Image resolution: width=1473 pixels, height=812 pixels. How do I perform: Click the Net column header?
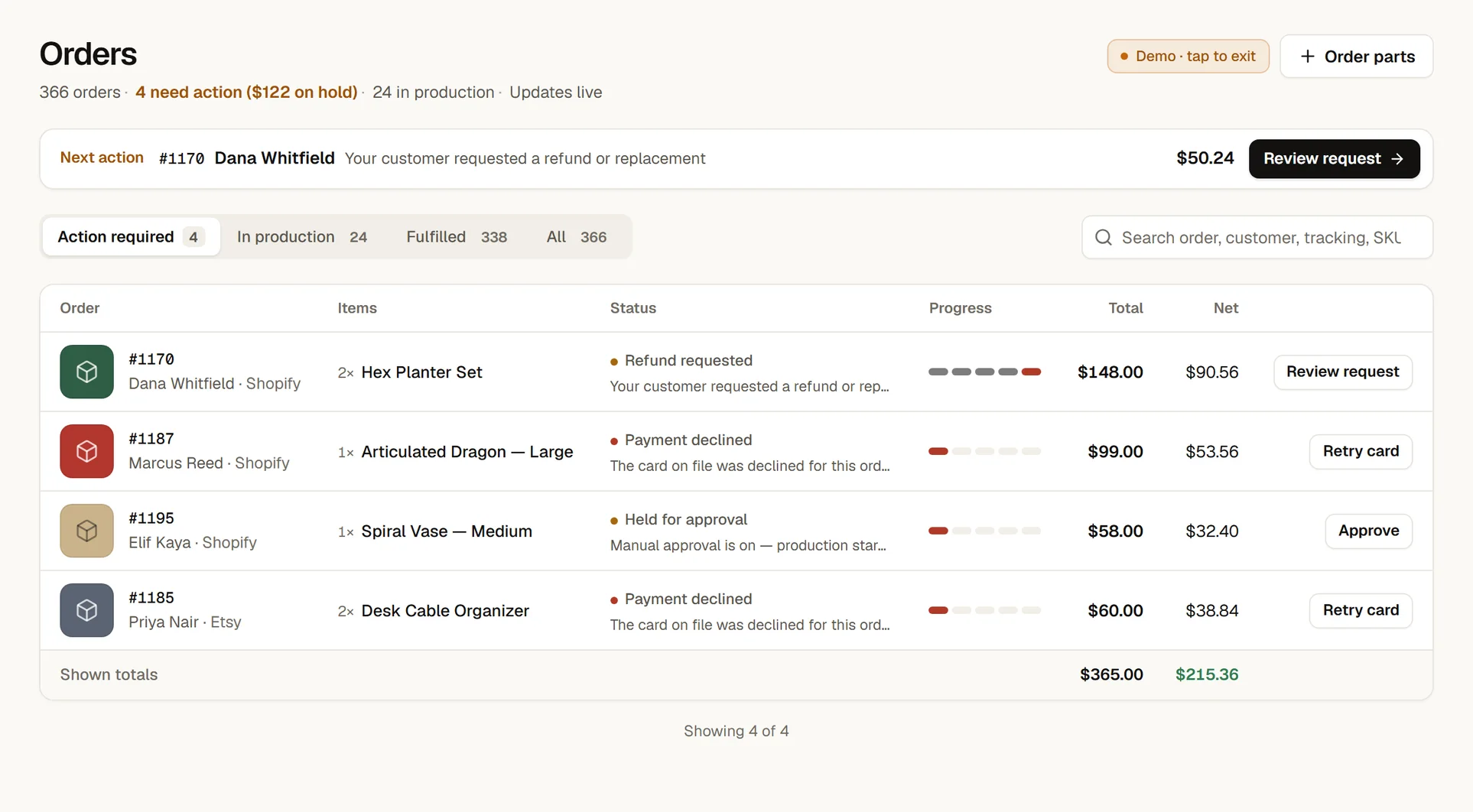[x=1225, y=308]
